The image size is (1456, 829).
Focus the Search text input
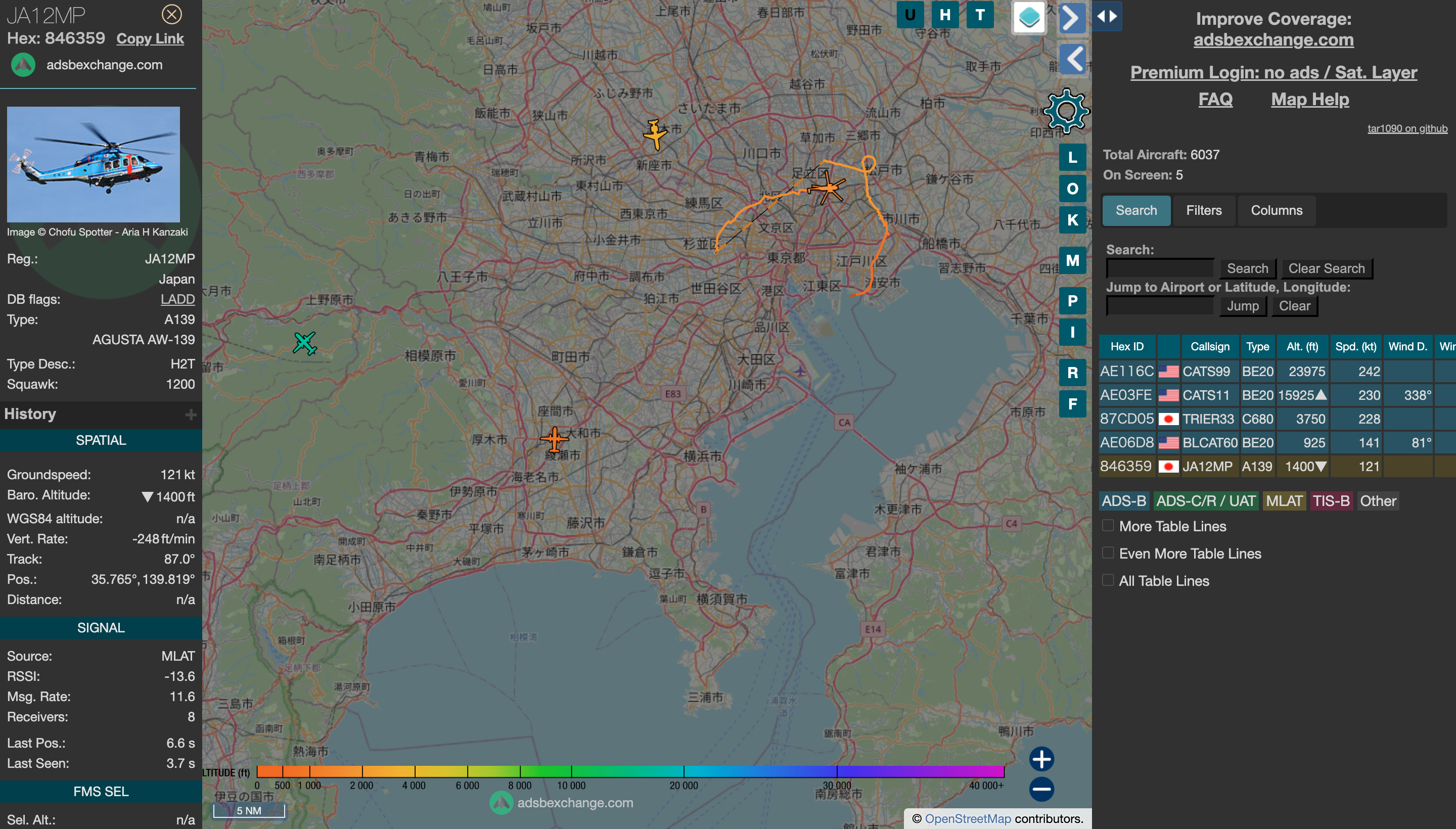pos(1159,268)
